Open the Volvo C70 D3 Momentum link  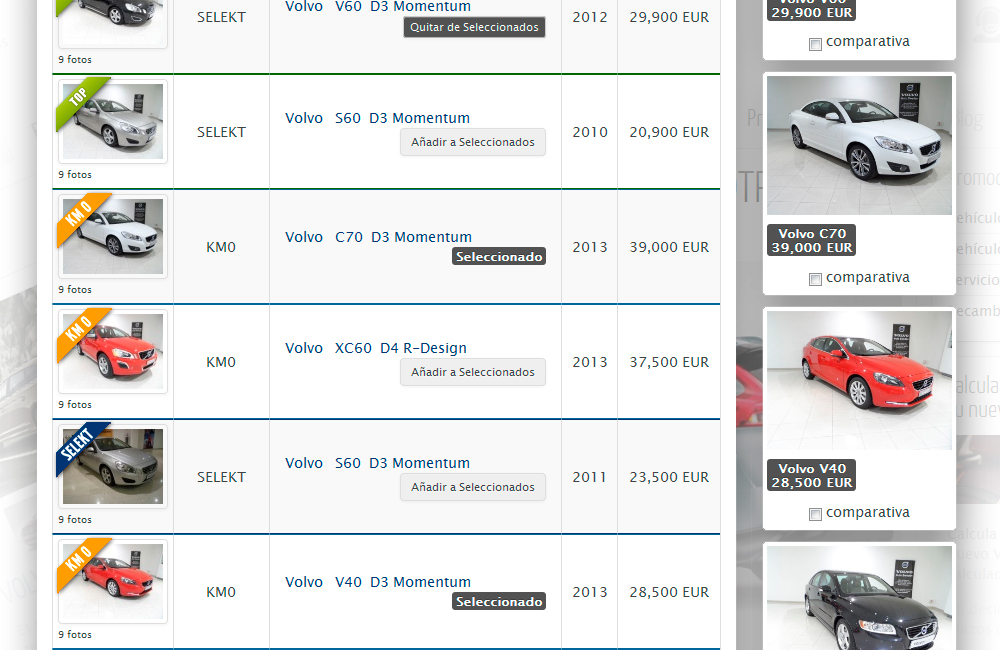coord(378,237)
